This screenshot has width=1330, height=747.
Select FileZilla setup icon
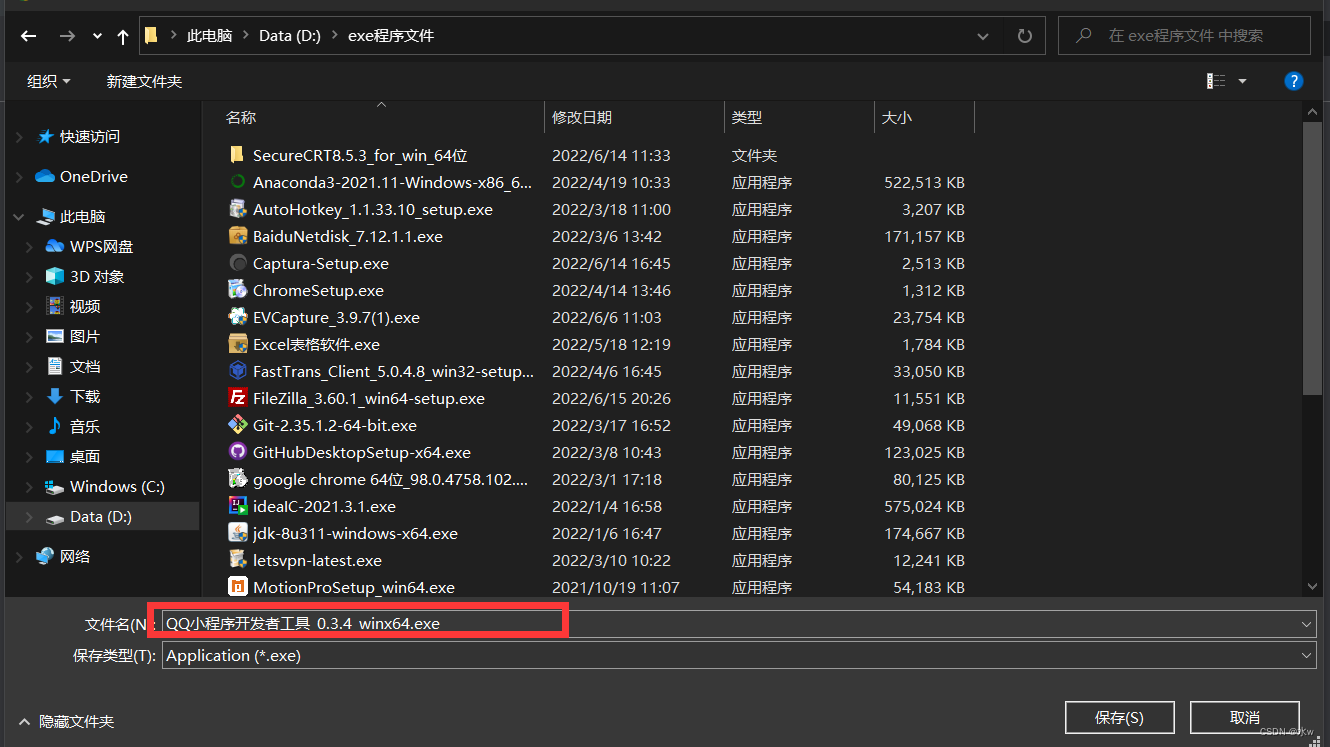tap(237, 398)
